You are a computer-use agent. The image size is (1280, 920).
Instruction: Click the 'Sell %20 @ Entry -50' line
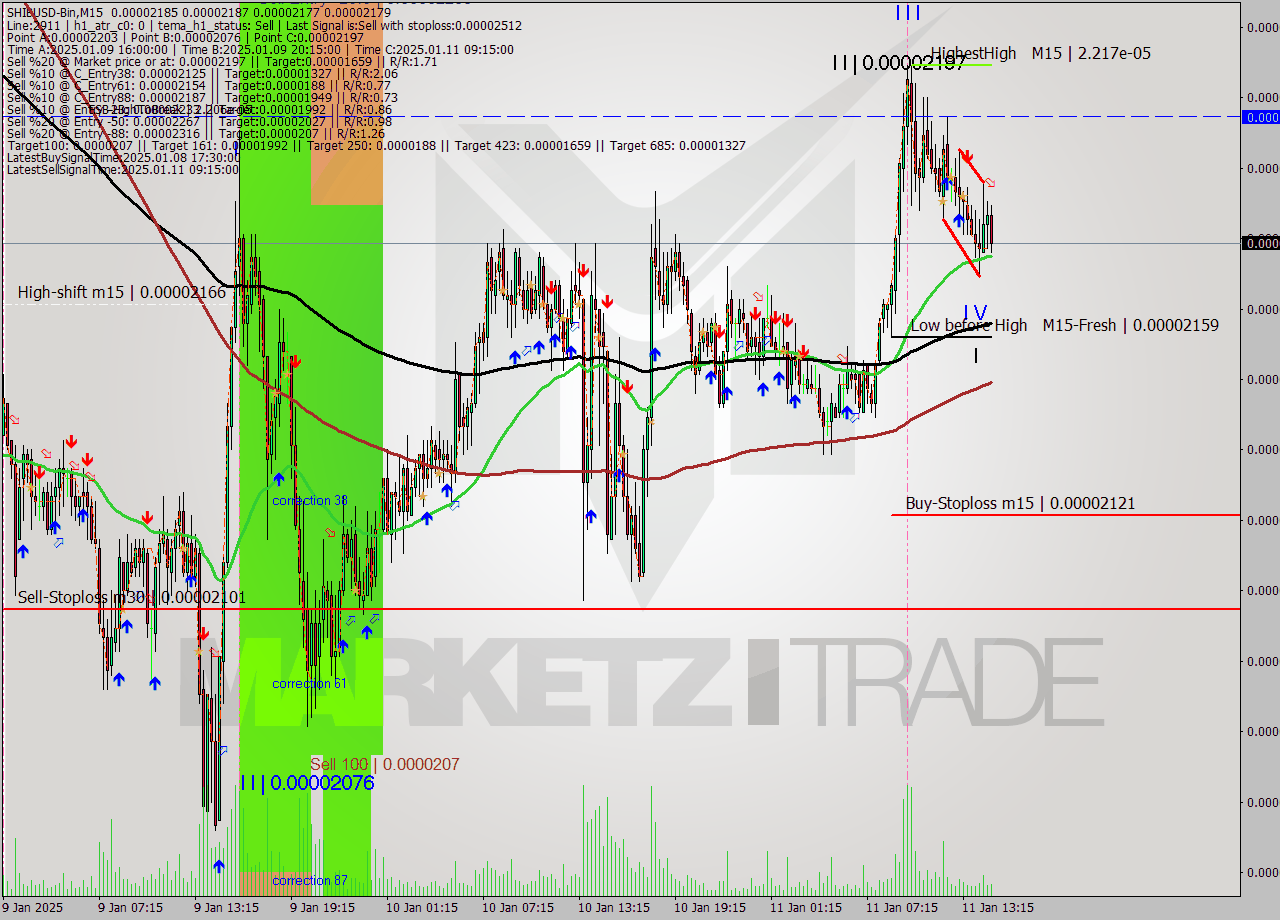pyautogui.click(x=199, y=121)
